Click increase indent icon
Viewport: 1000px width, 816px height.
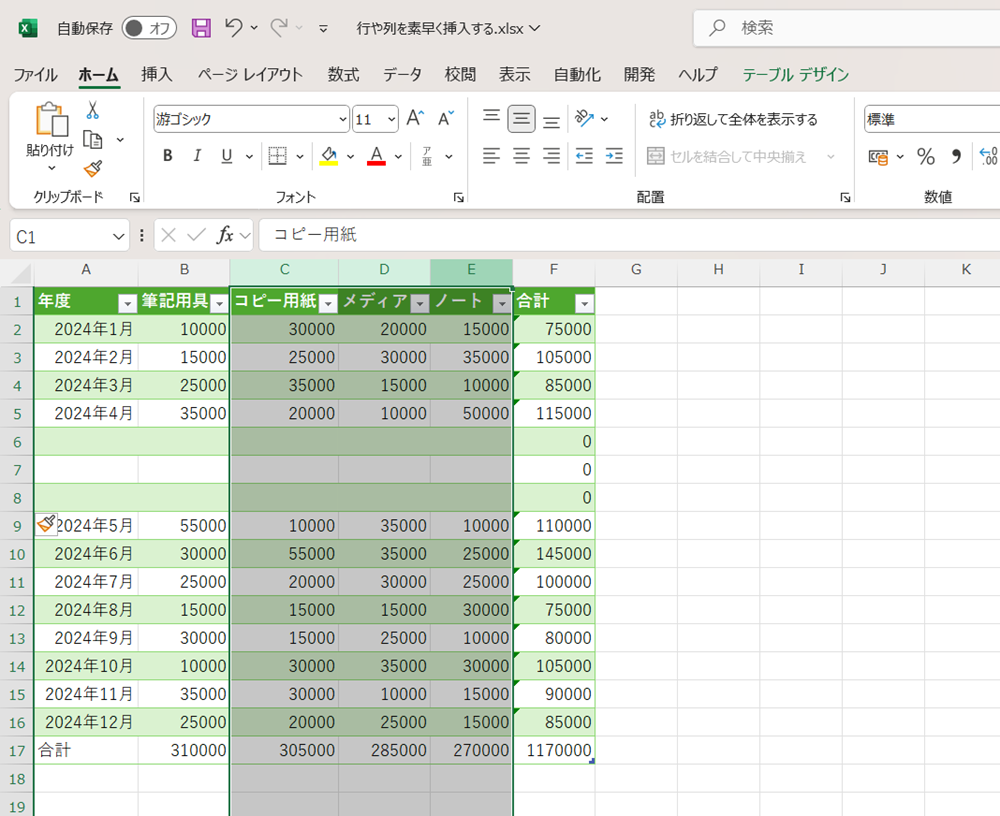click(614, 156)
